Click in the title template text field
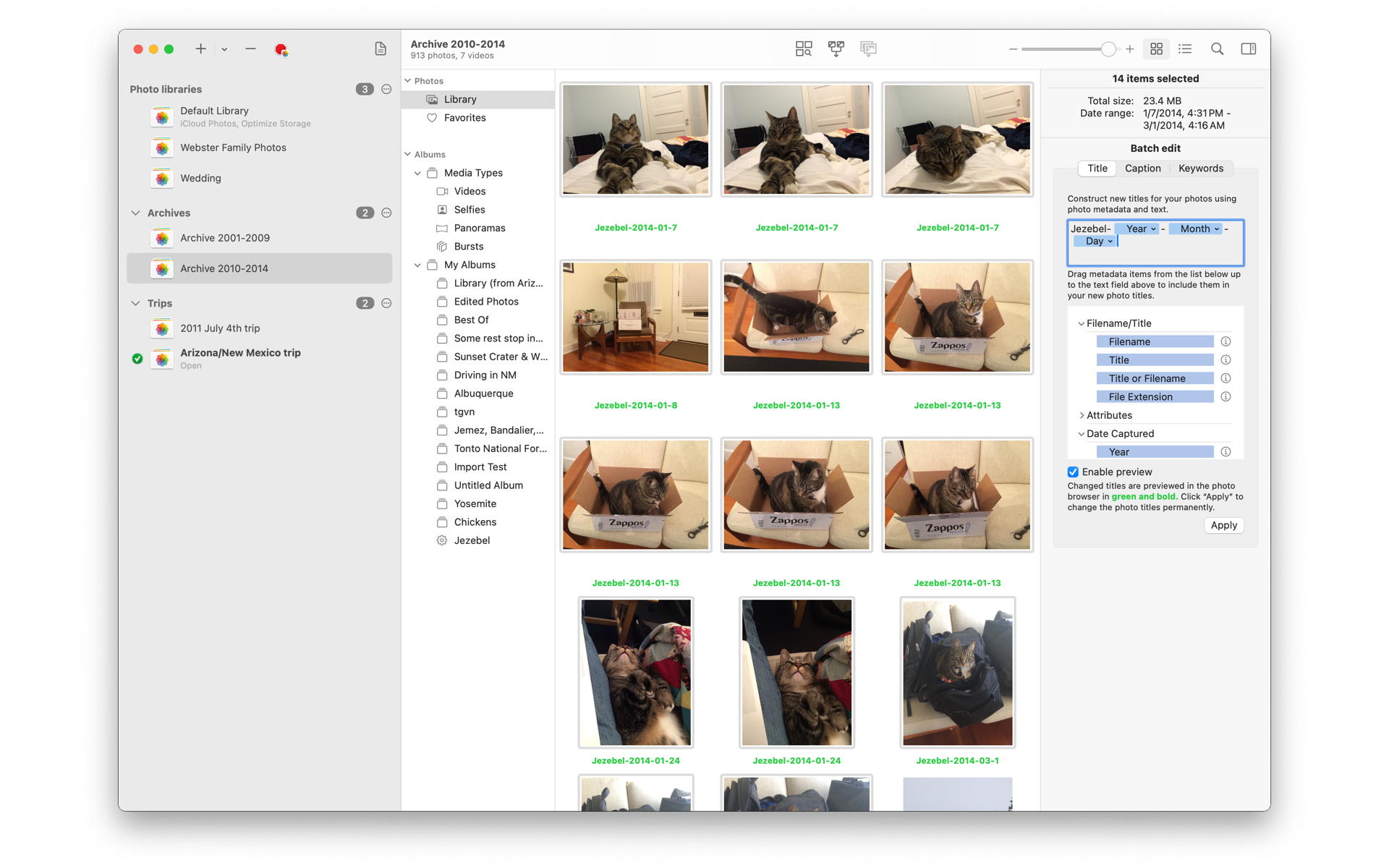 pos(1155,242)
